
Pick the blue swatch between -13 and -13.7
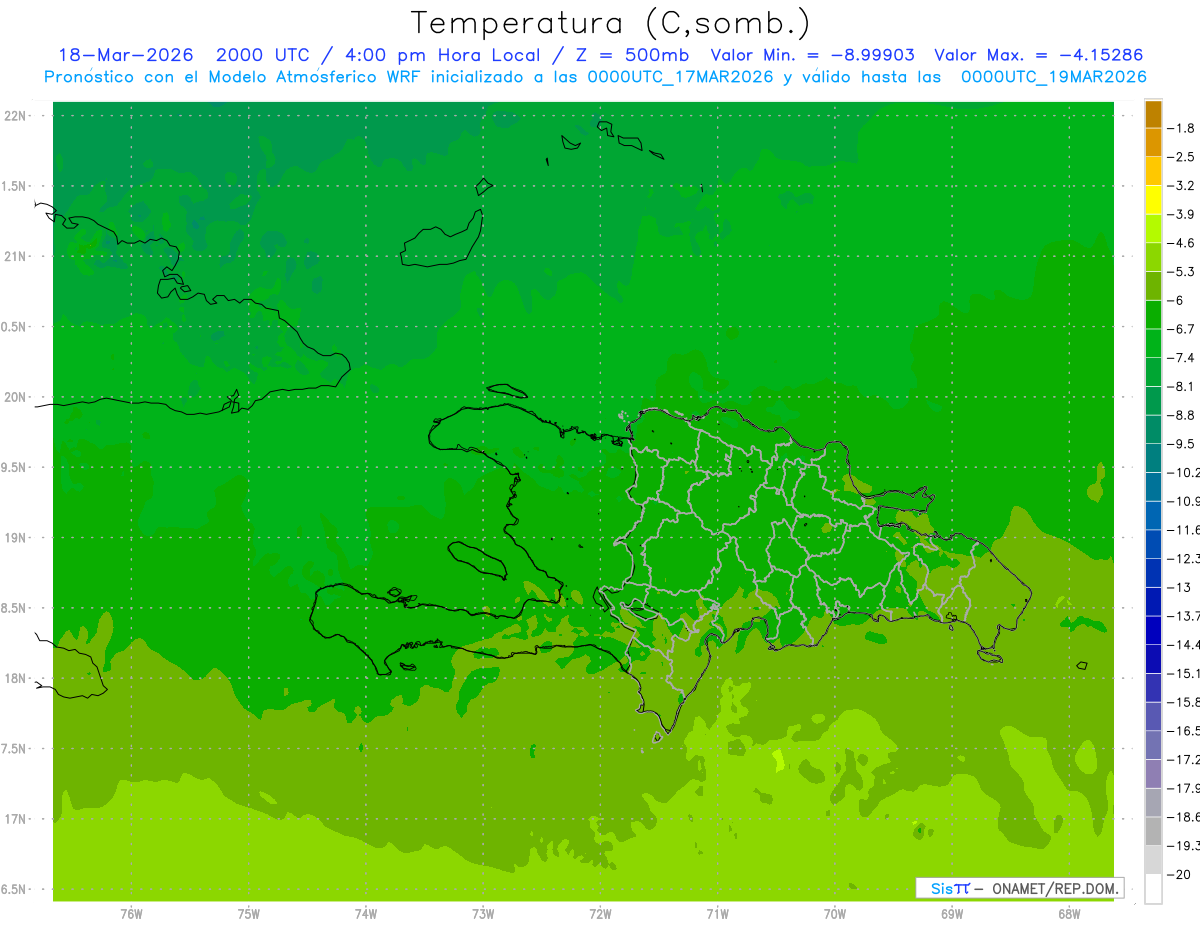click(1153, 602)
